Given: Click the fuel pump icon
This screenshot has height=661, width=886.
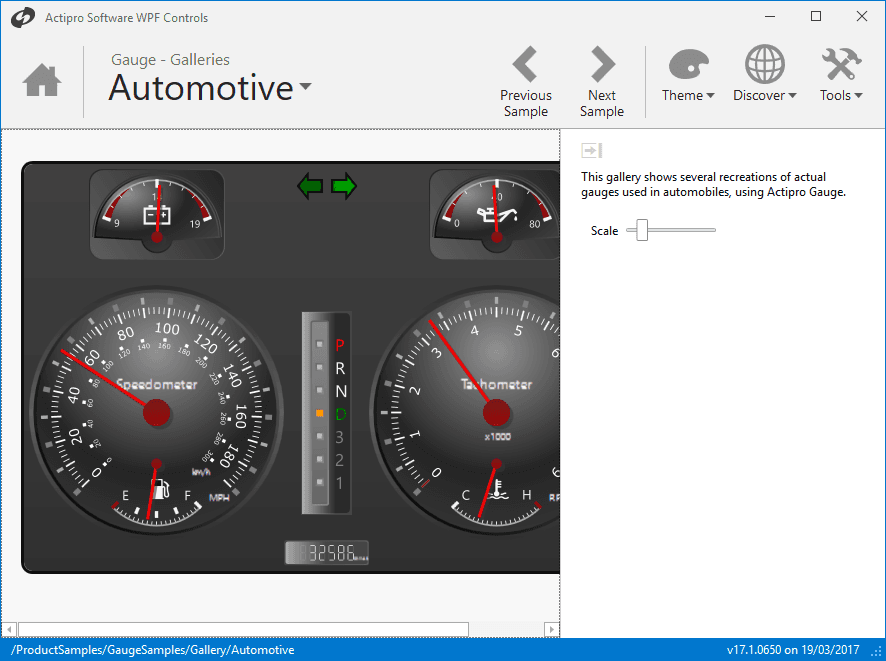Looking at the screenshot, I should (x=162, y=489).
